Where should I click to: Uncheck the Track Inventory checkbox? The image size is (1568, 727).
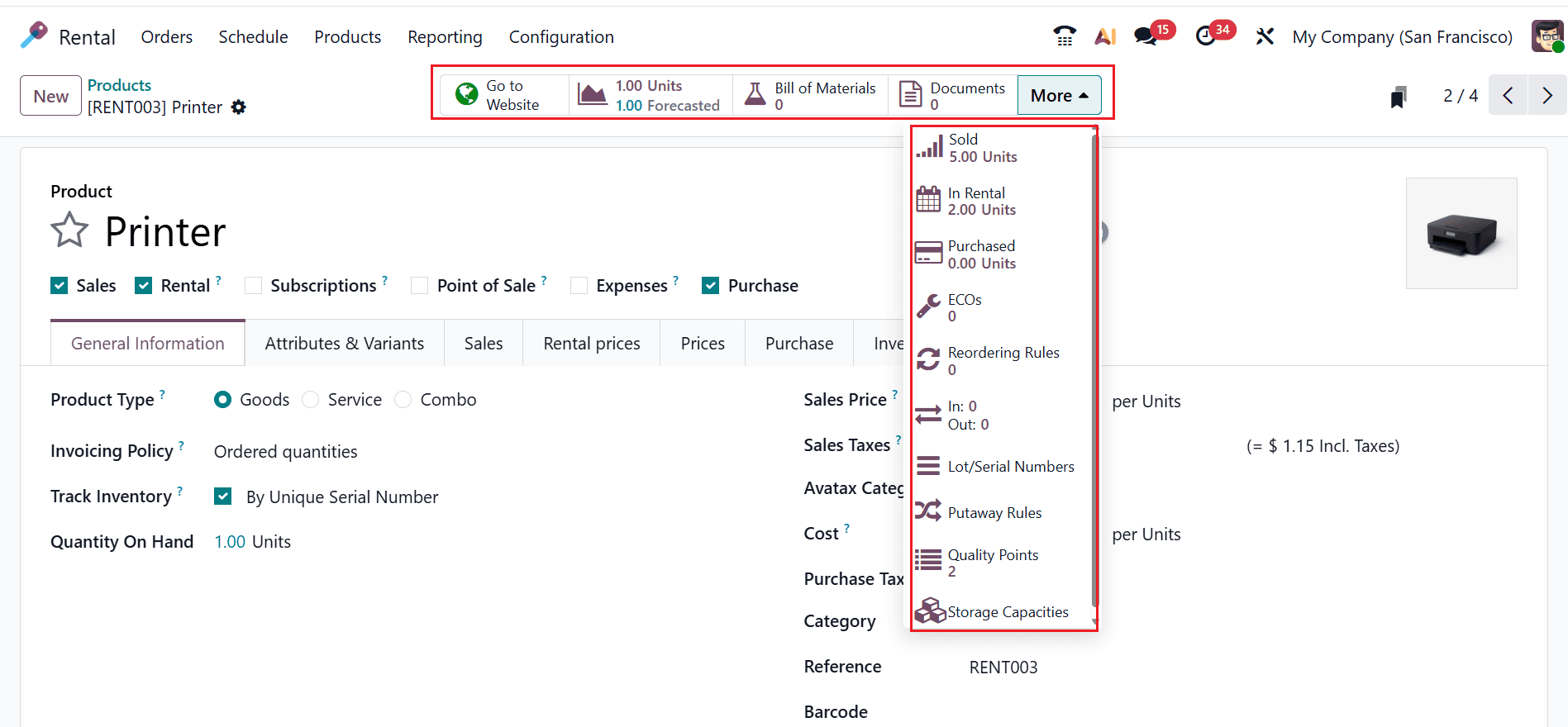(223, 497)
